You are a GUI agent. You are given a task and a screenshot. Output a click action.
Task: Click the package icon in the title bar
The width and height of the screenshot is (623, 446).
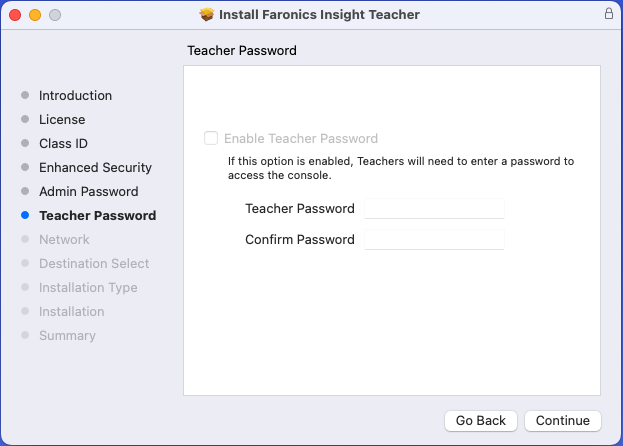pos(207,15)
